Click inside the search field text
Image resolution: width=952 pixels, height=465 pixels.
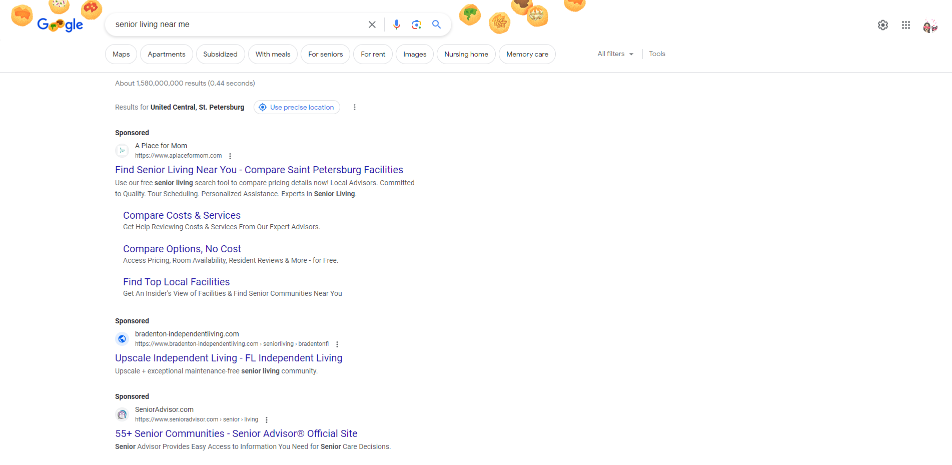point(152,25)
